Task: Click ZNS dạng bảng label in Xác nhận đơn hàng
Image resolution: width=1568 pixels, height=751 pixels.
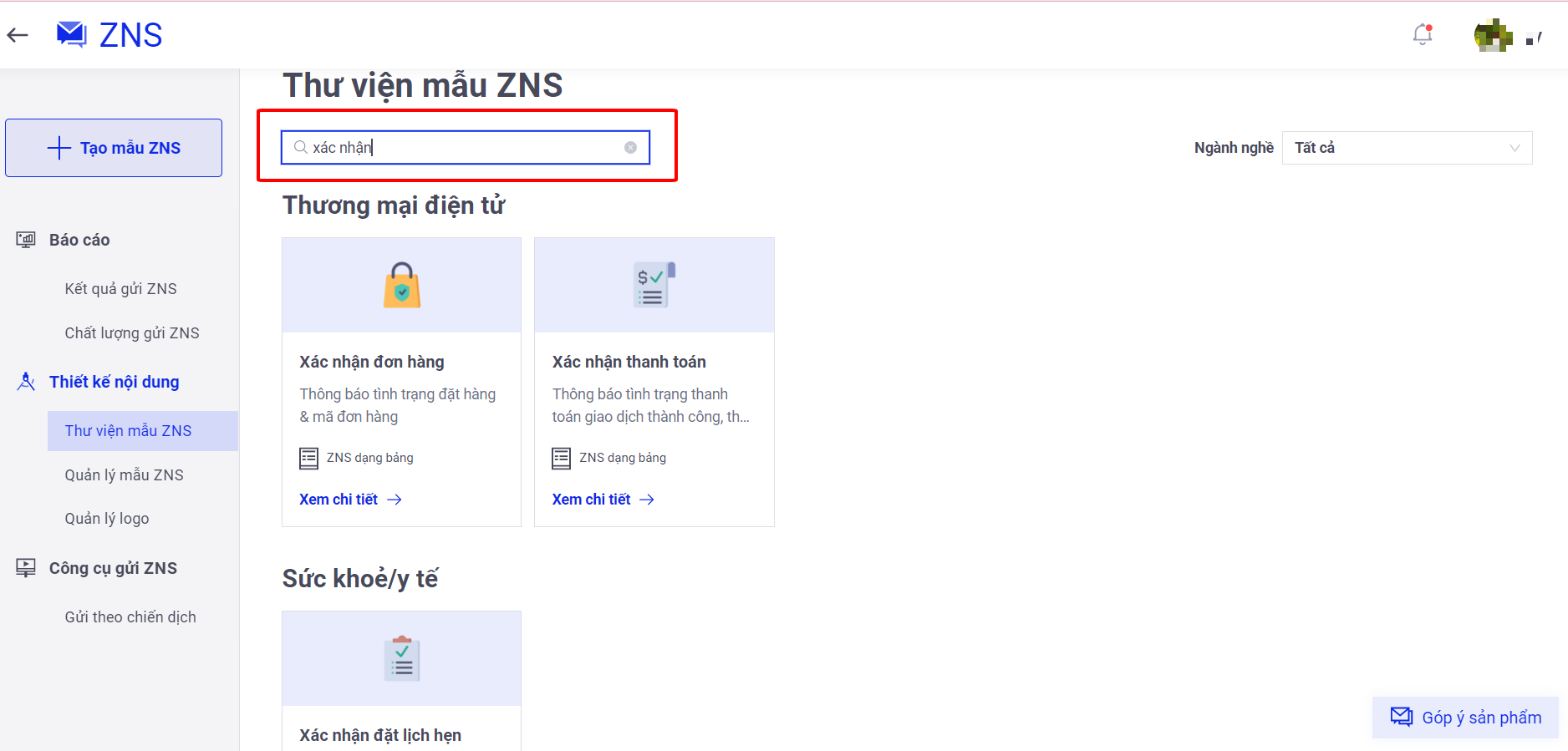Action: (x=369, y=458)
